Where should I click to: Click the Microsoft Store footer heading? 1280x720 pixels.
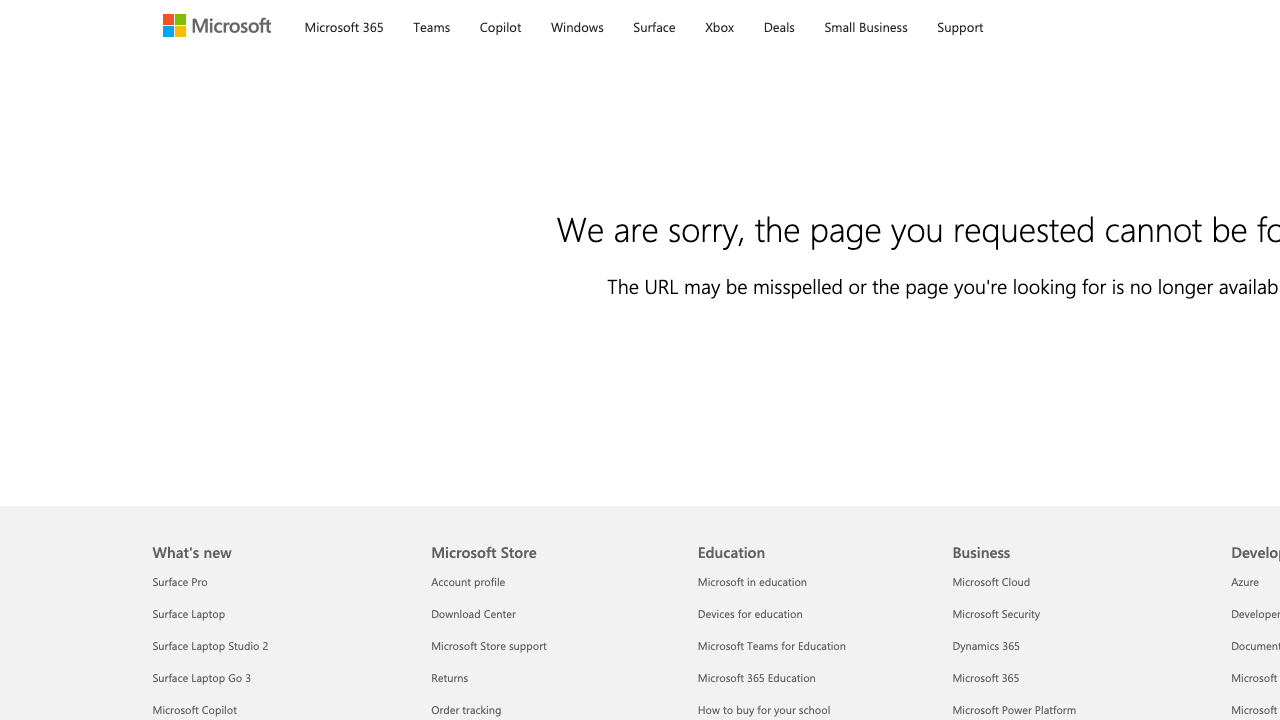tap(484, 552)
